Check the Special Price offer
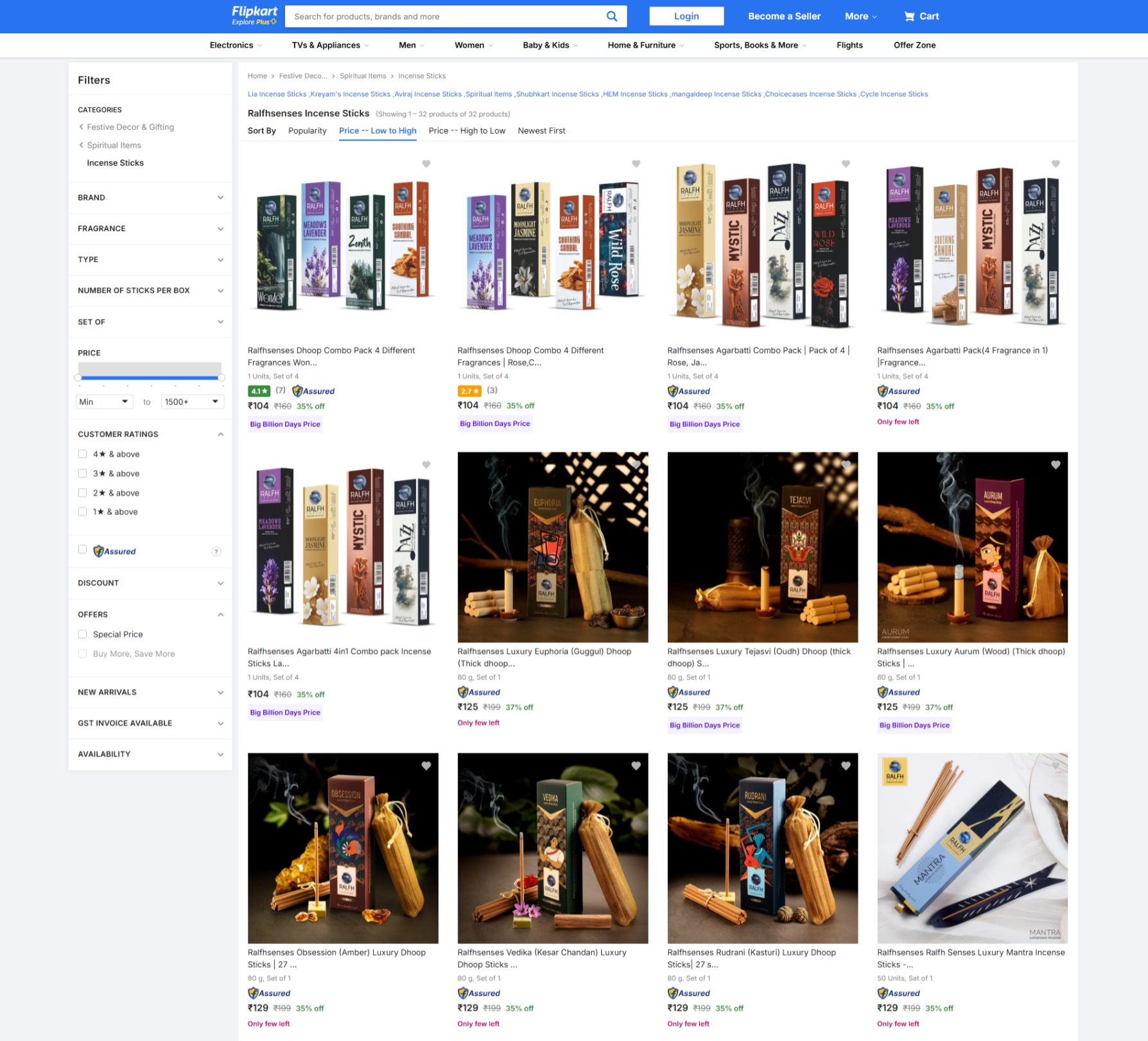 point(82,634)
